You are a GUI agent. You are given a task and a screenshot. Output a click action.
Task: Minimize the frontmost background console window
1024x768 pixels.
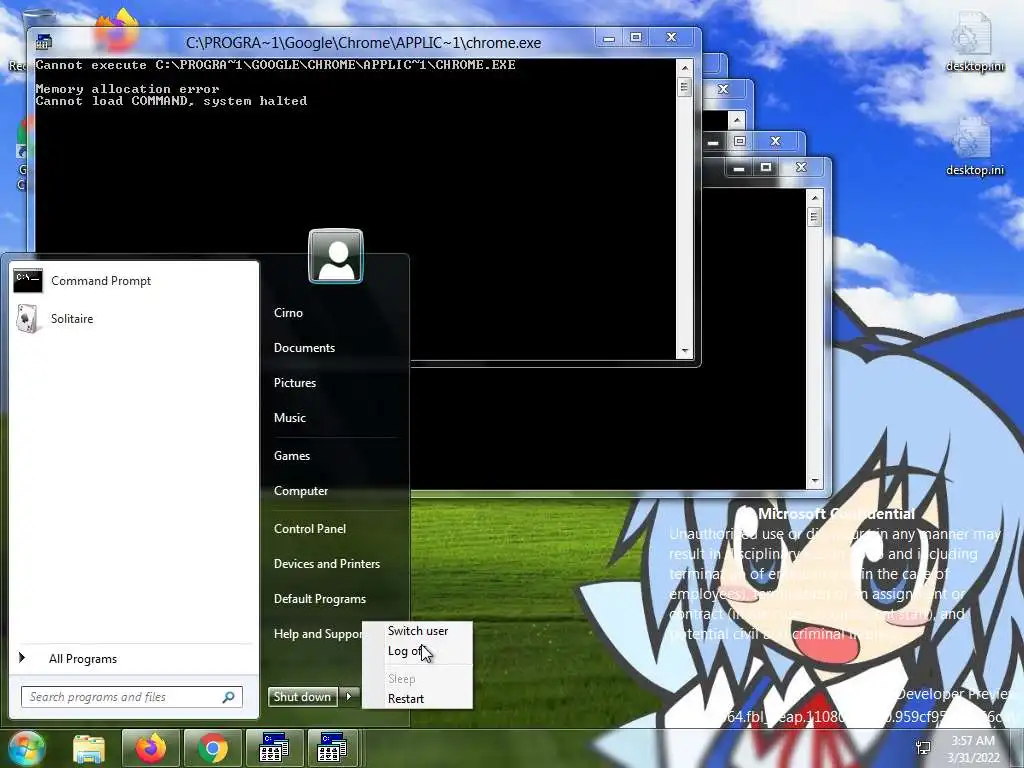pos(739,168)
